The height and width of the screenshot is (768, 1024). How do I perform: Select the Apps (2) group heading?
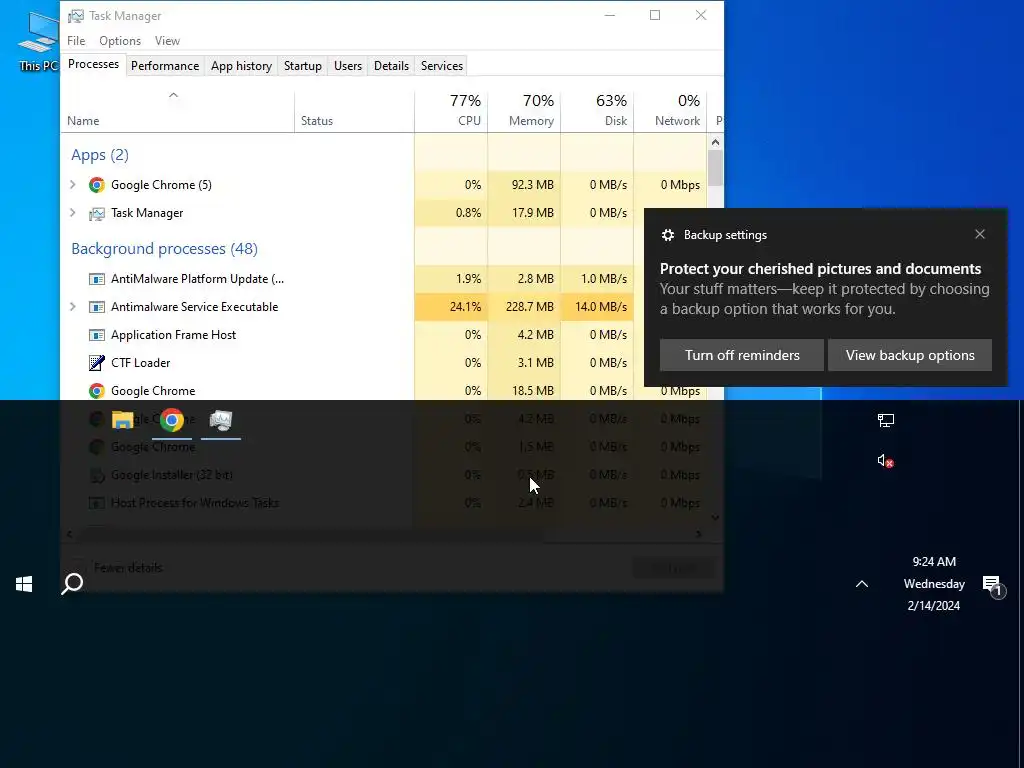99,155
